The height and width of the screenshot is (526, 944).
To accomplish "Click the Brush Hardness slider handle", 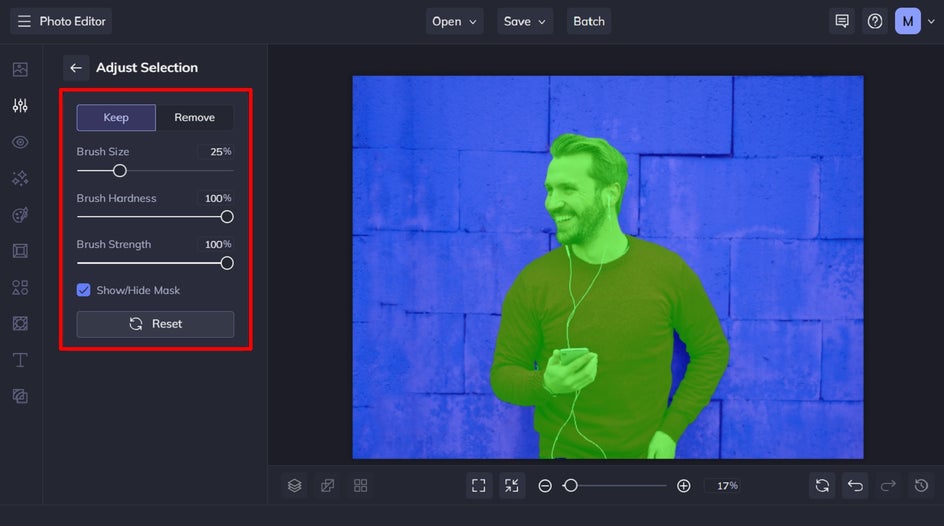I will pyautogui.click(x=227, y=217).
